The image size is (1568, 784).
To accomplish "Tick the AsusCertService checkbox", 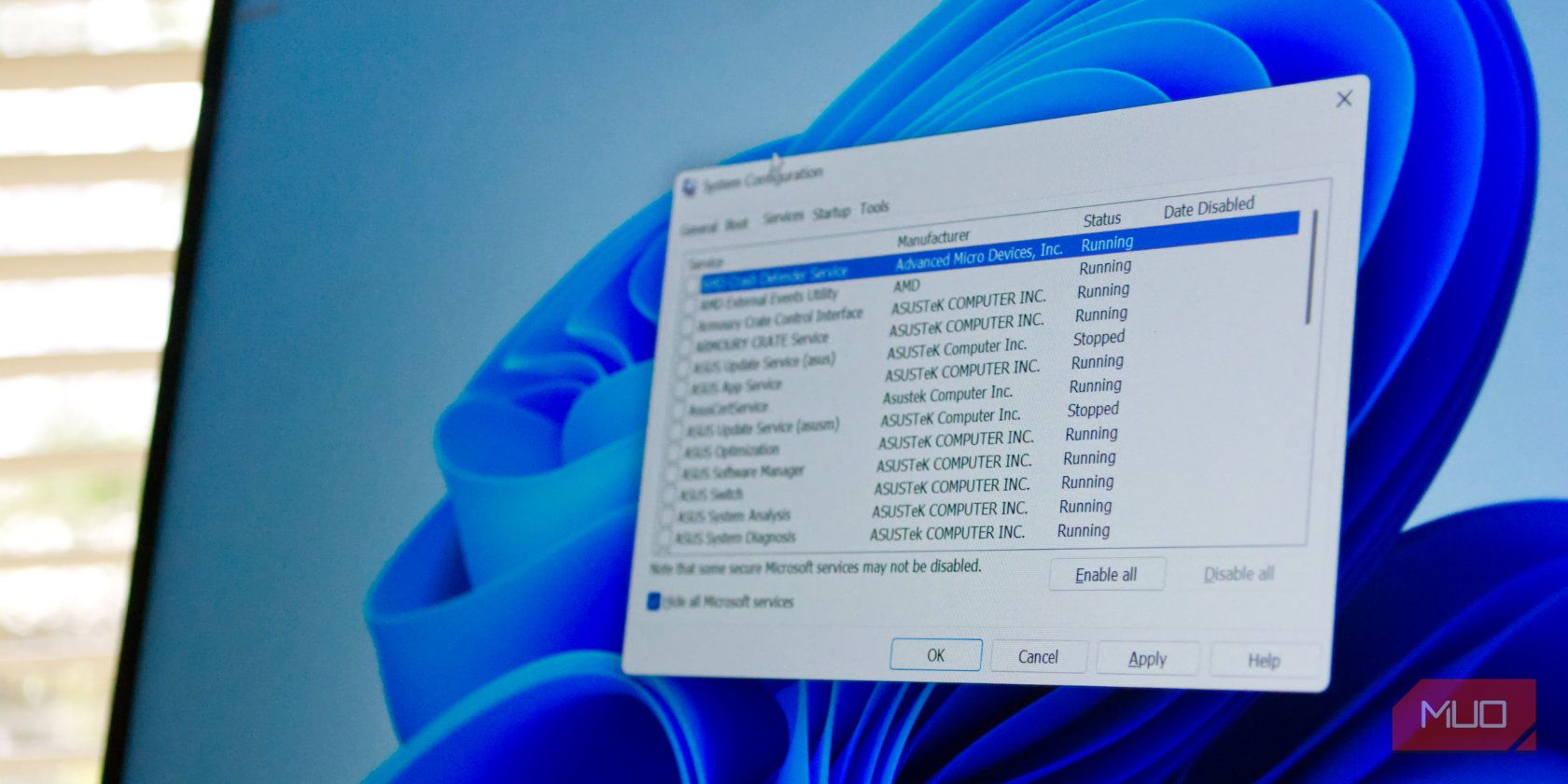I will 679,411.
